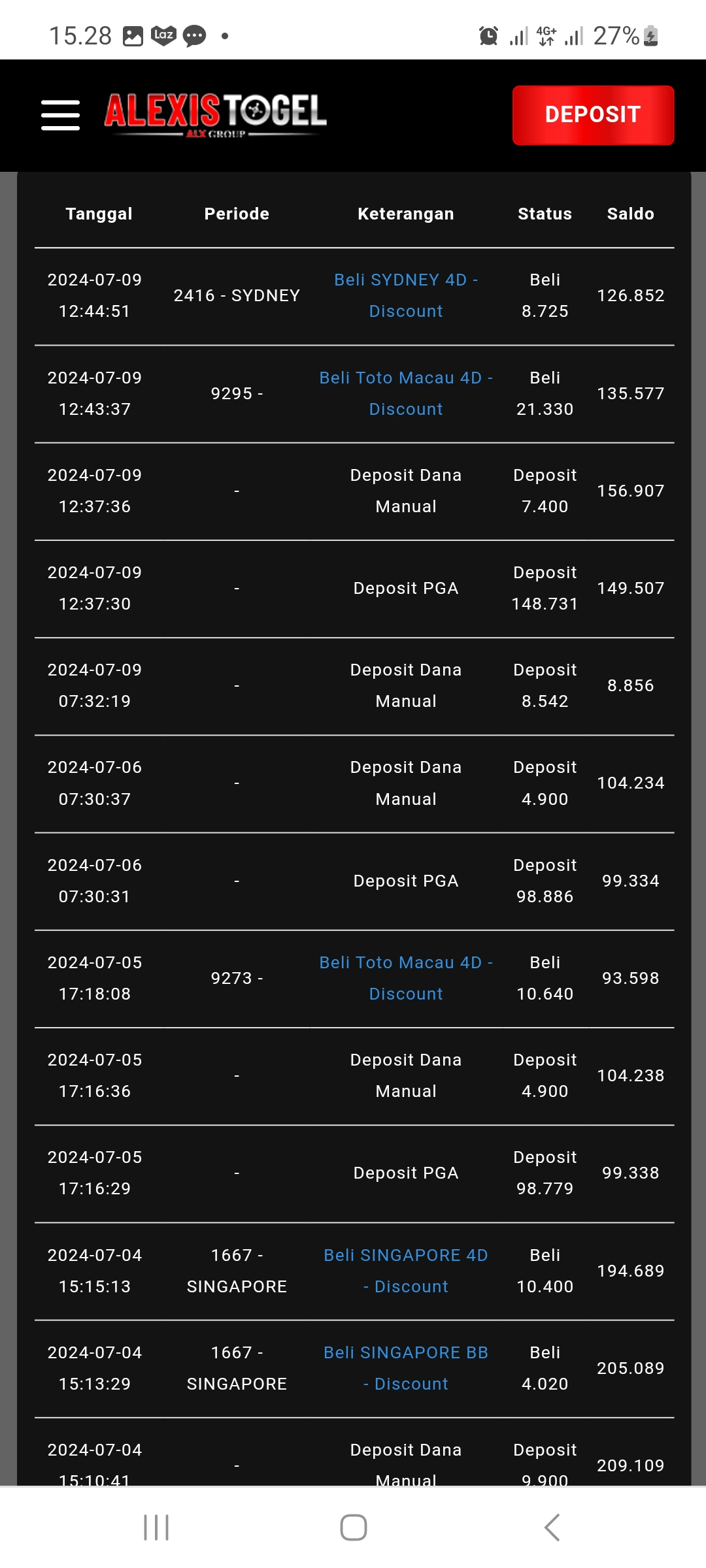Open Beli Toto Macau 4D link for period 9273

coord(406,978)
